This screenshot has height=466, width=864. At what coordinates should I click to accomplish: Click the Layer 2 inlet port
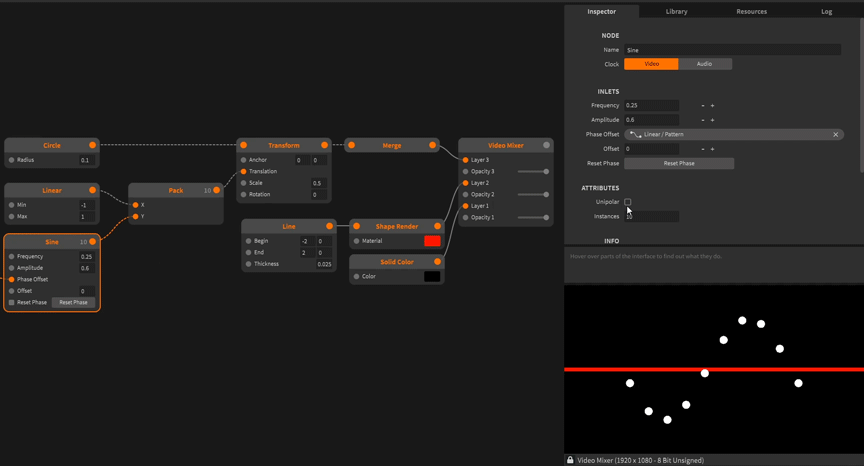click(466, 183)
